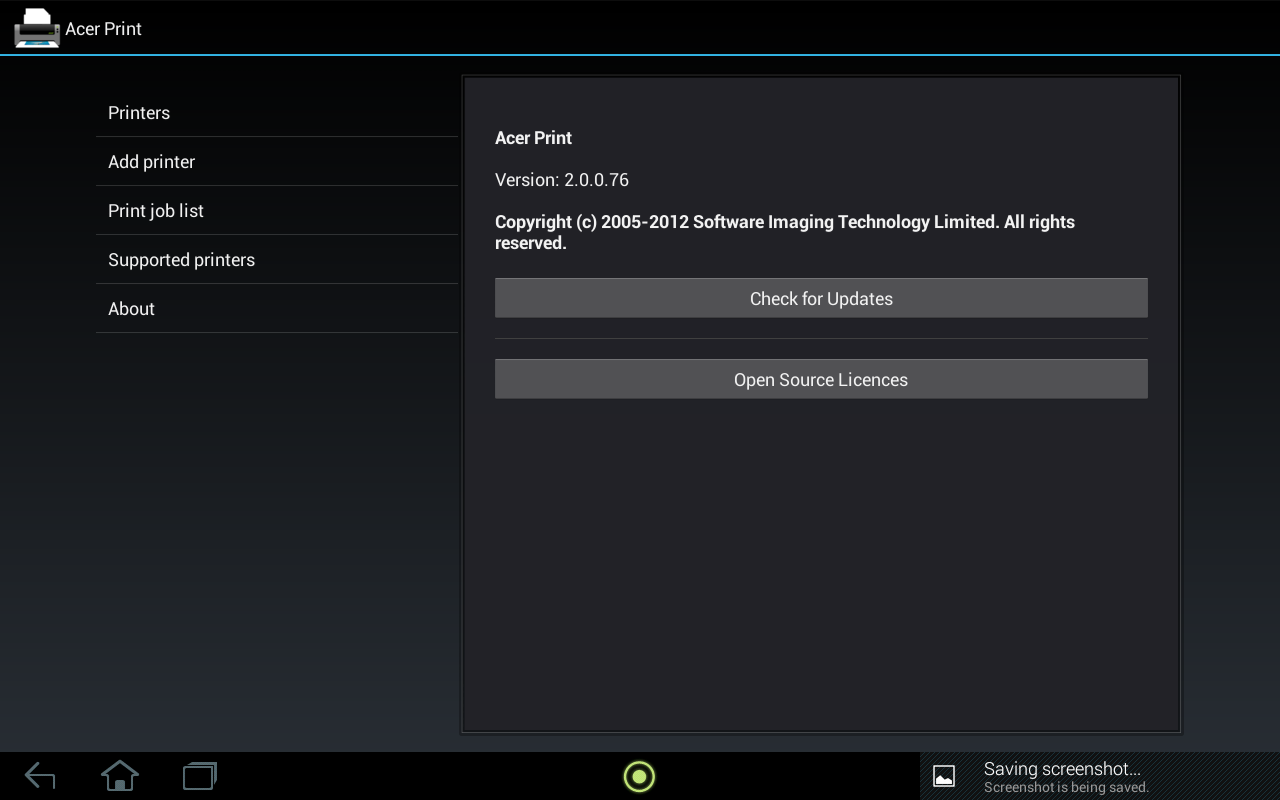
Task: Tap the Acer Print printer icon
Action: [36, 28]
